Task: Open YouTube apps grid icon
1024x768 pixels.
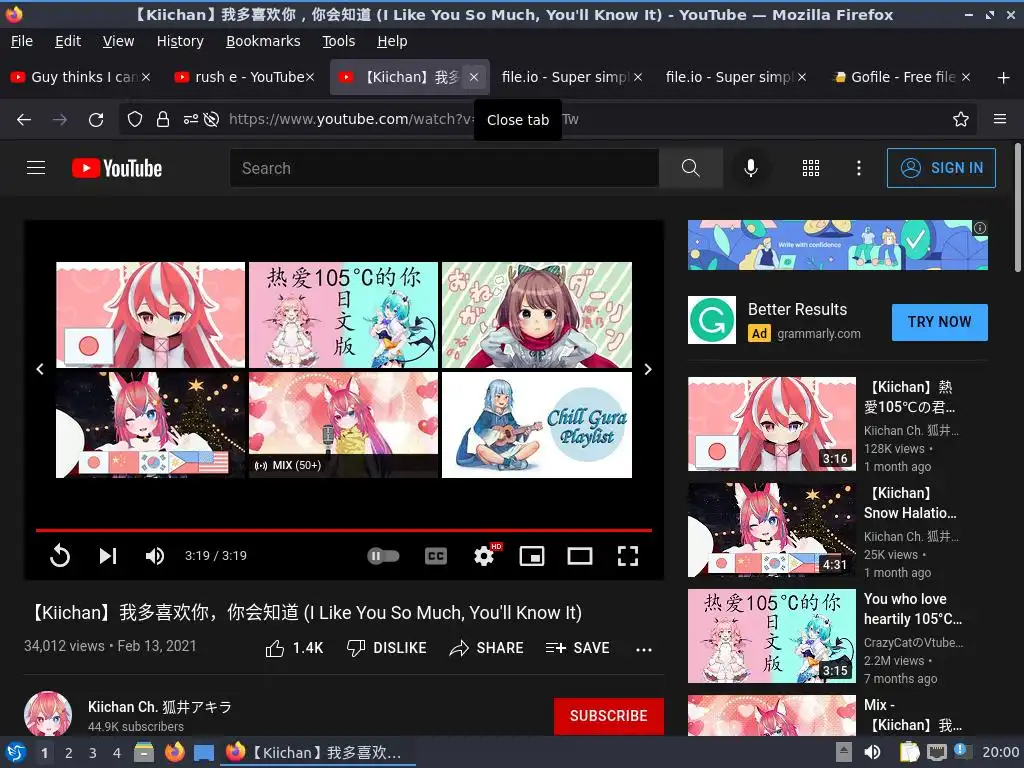Action: pyautogui.click(x=810, y=168)
